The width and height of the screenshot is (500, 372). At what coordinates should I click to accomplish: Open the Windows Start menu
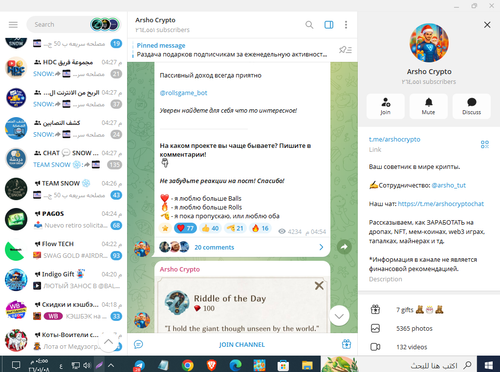coord(488,365)
